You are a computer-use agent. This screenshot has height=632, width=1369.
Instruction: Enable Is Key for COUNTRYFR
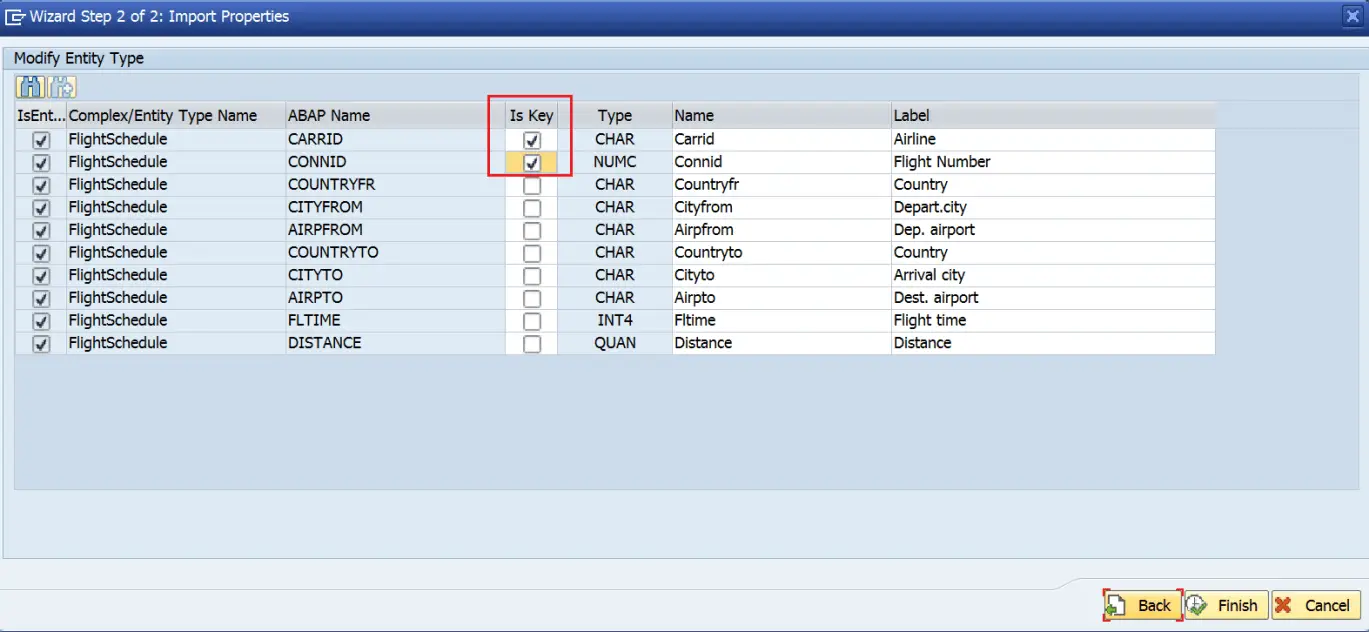coord(532,185)
